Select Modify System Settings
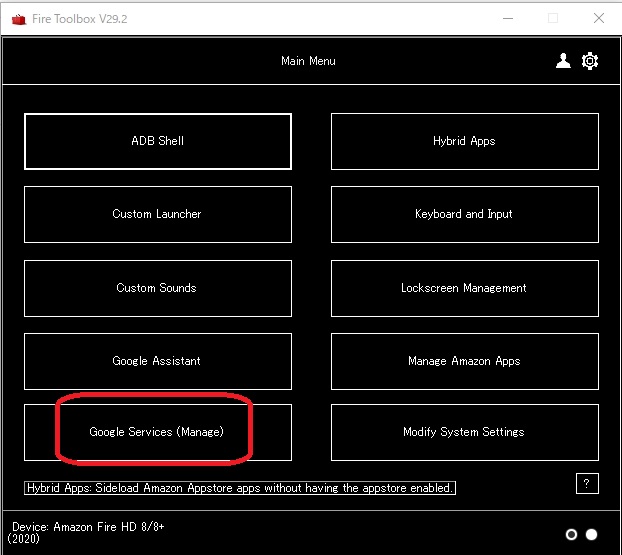Screen dimensions: 622x555 tap(465, 432)
